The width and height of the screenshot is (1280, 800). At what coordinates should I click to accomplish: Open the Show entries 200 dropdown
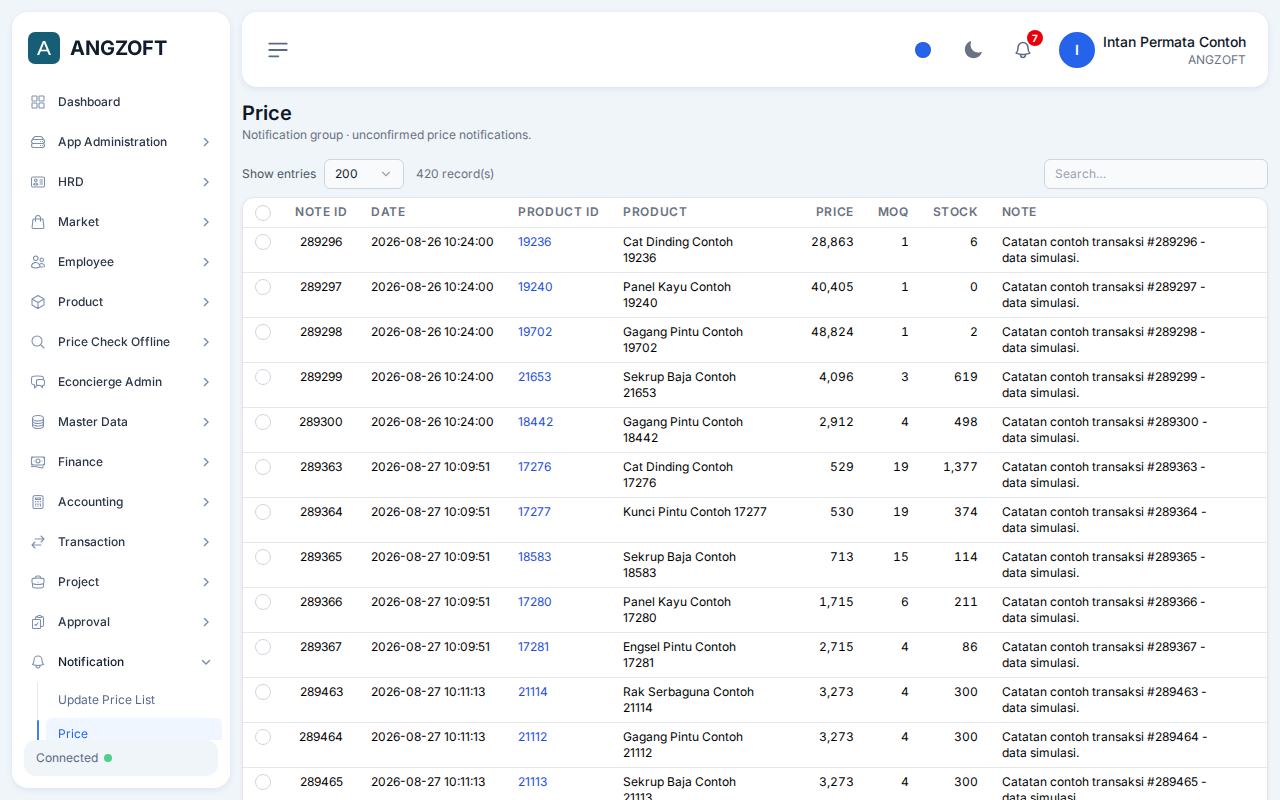point(364,174)
